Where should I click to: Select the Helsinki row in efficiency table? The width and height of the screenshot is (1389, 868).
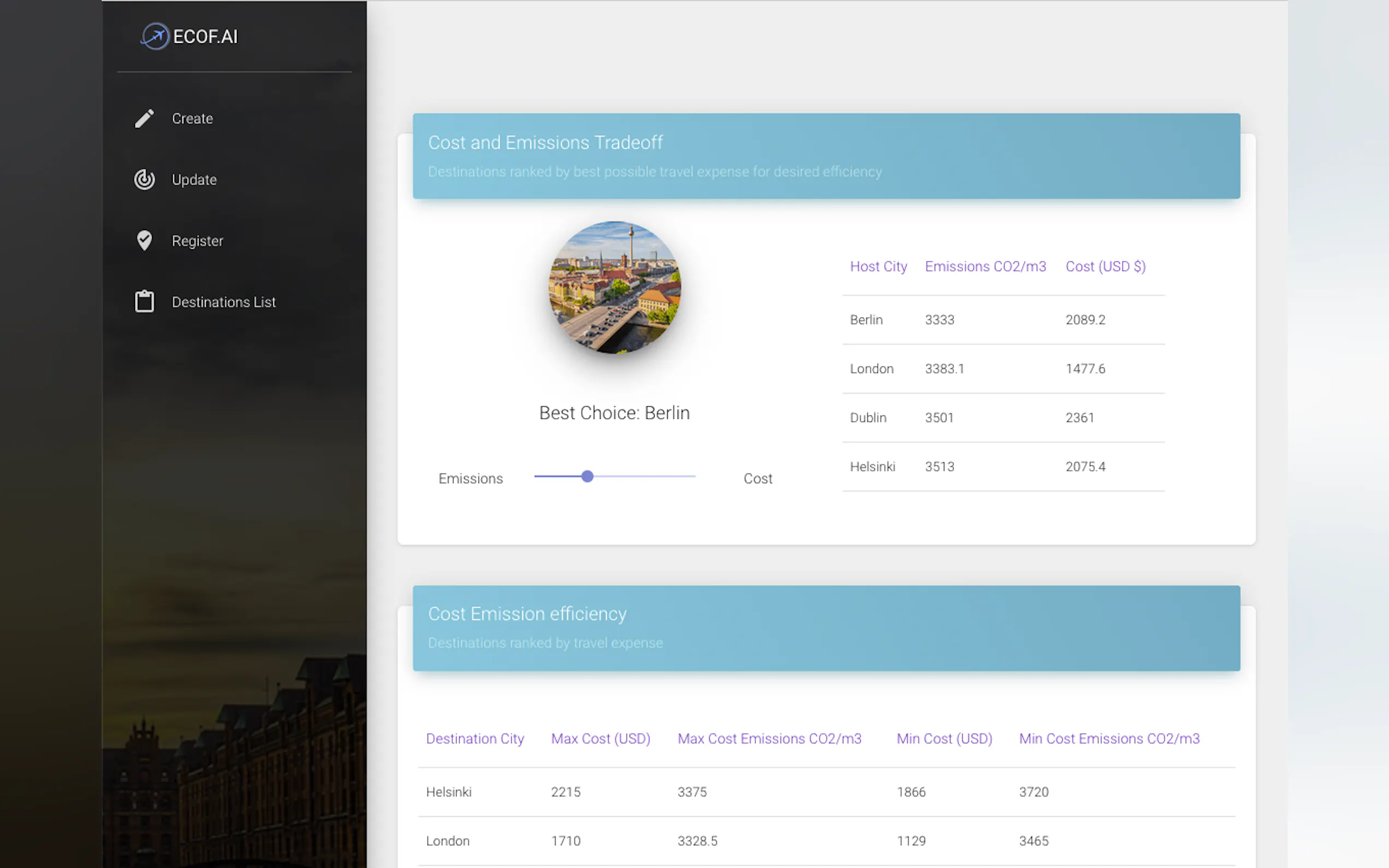pos(826,791)
